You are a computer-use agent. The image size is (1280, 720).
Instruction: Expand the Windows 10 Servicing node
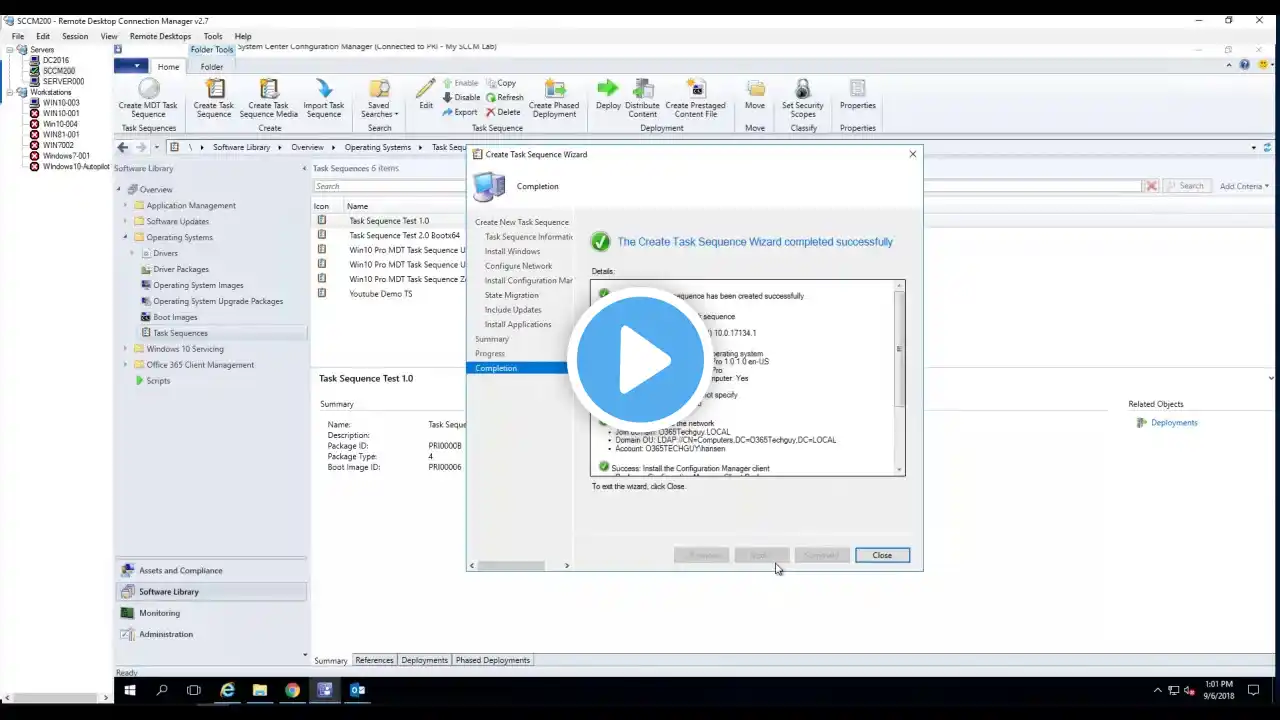point(126,349)
